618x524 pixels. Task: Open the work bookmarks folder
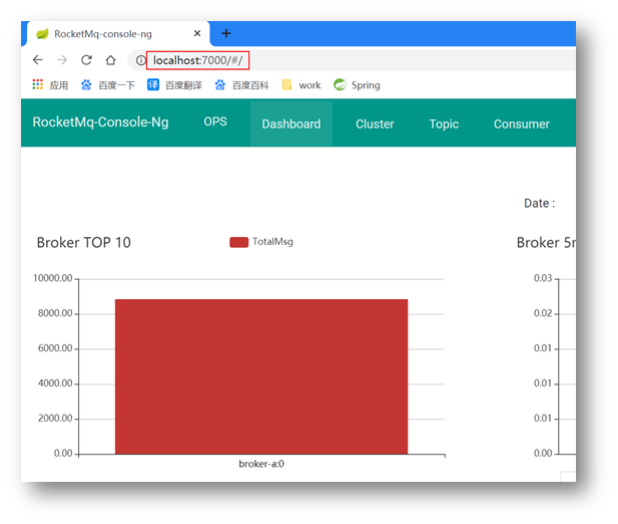[x=301, y=85]
